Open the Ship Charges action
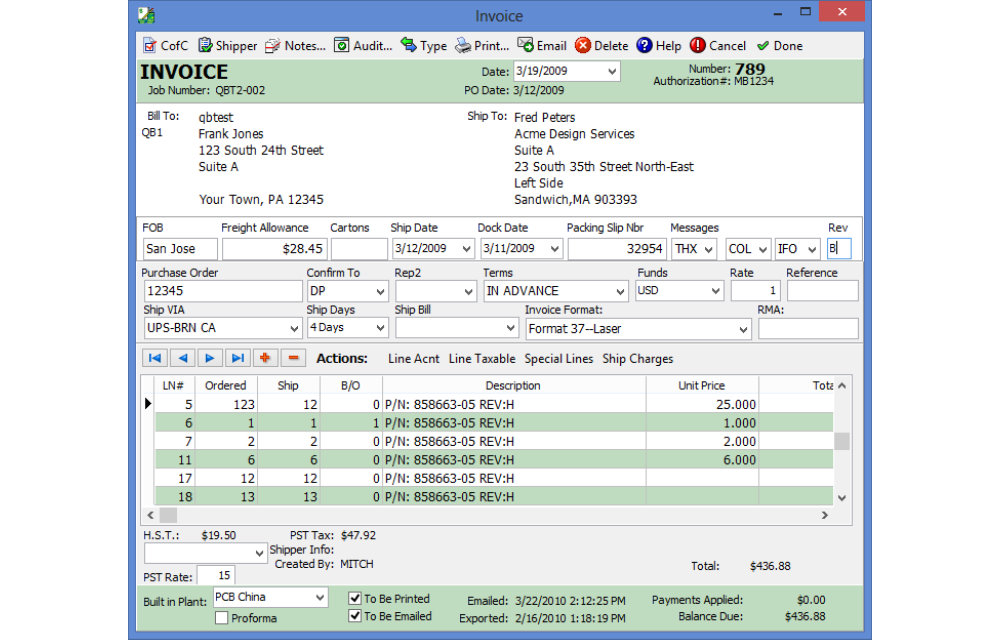1000x640 pixels. point(637,359)
